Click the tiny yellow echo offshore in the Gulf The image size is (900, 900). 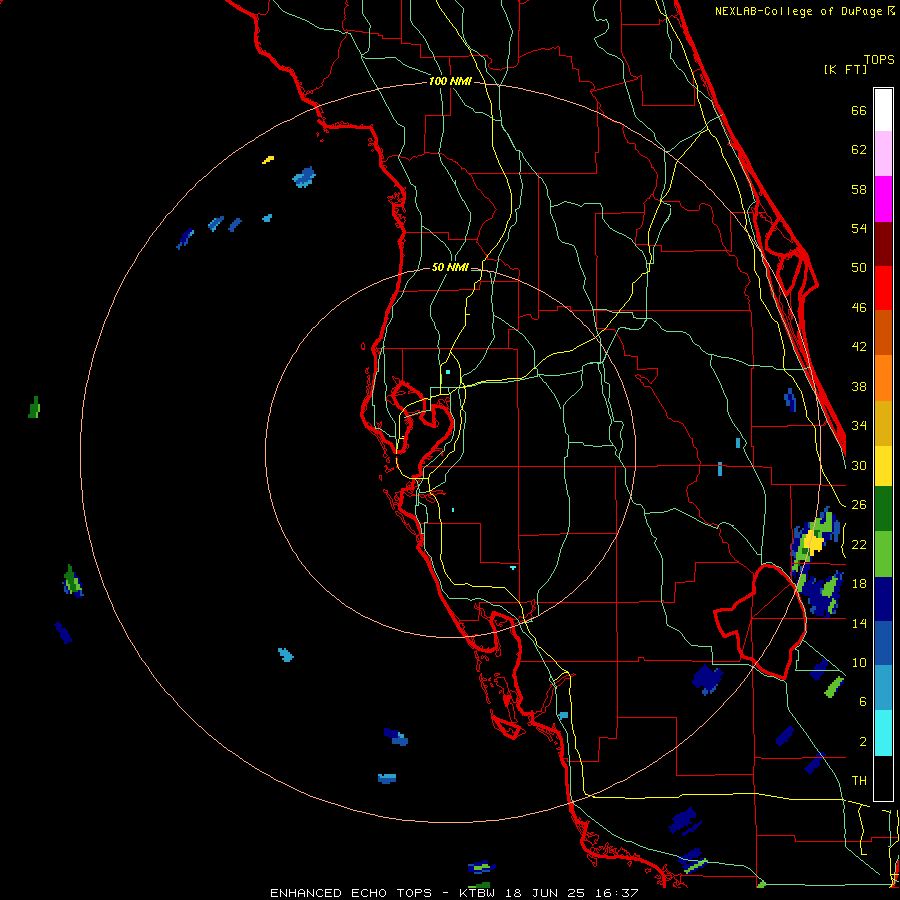pyautogui.click(x=268, y=160)
